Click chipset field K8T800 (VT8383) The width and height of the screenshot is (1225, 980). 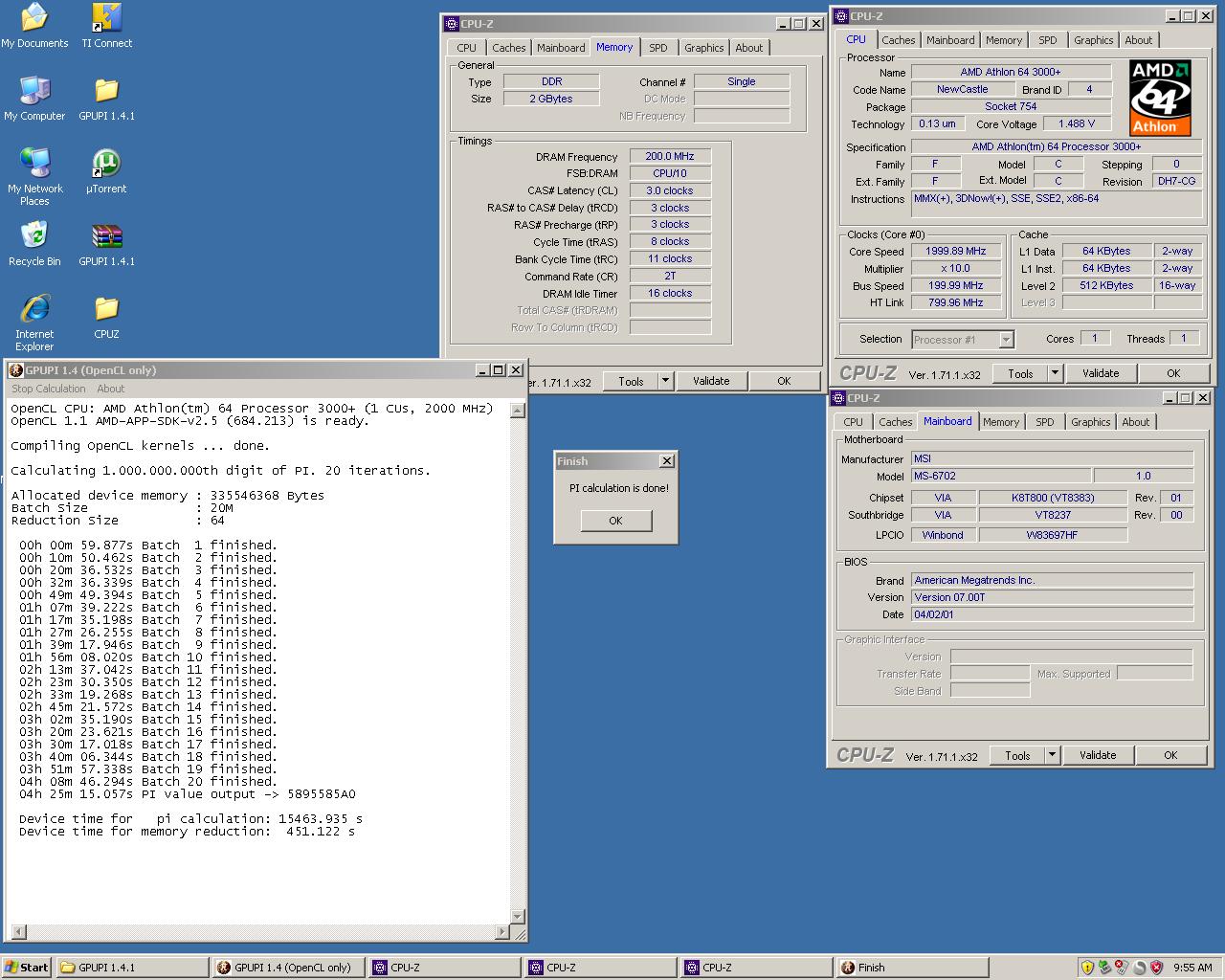1053,498
